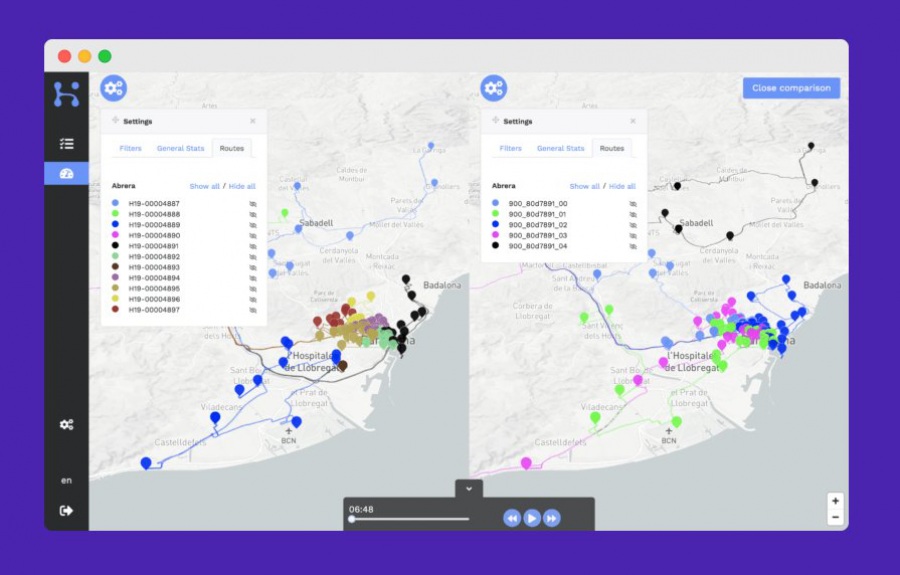
Task: Hide route 900_80d7891_03
Action: [633, 235]
